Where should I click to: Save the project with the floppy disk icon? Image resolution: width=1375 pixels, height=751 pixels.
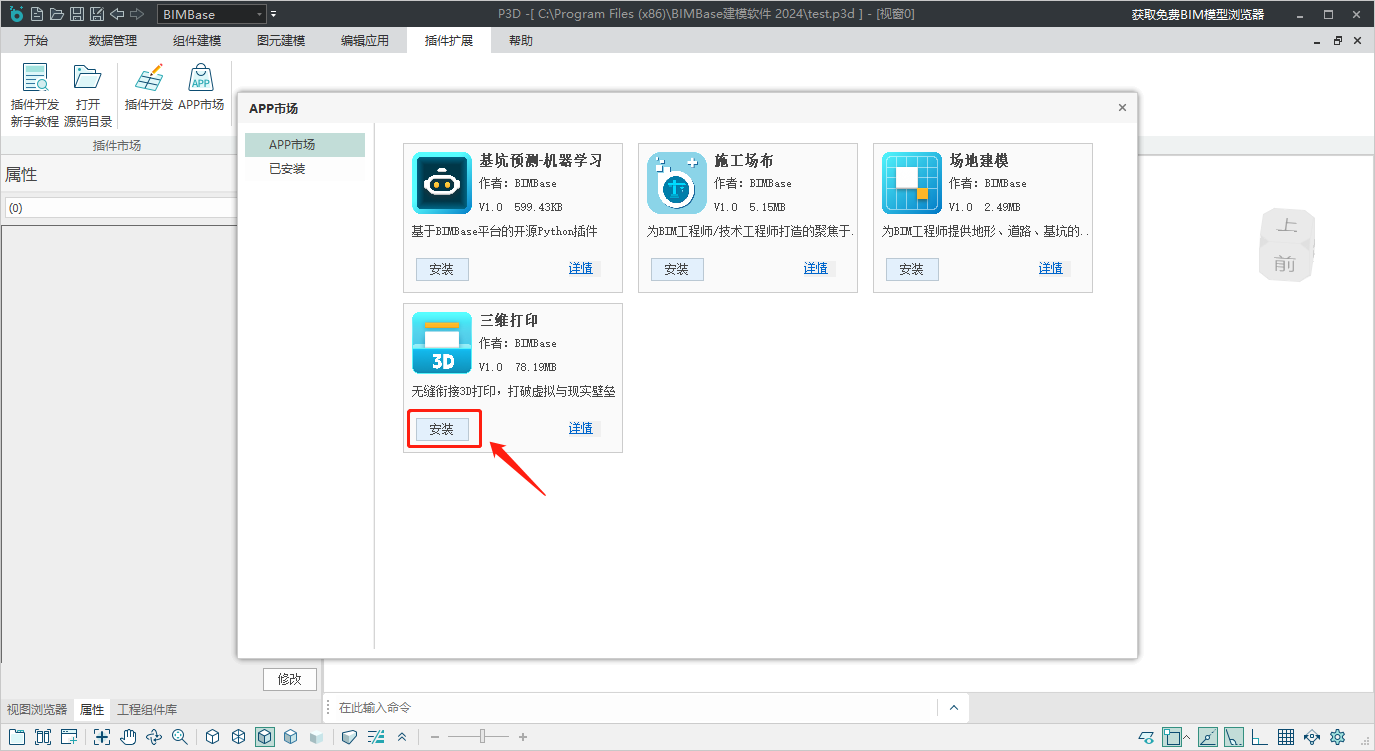tap(76, 14)
